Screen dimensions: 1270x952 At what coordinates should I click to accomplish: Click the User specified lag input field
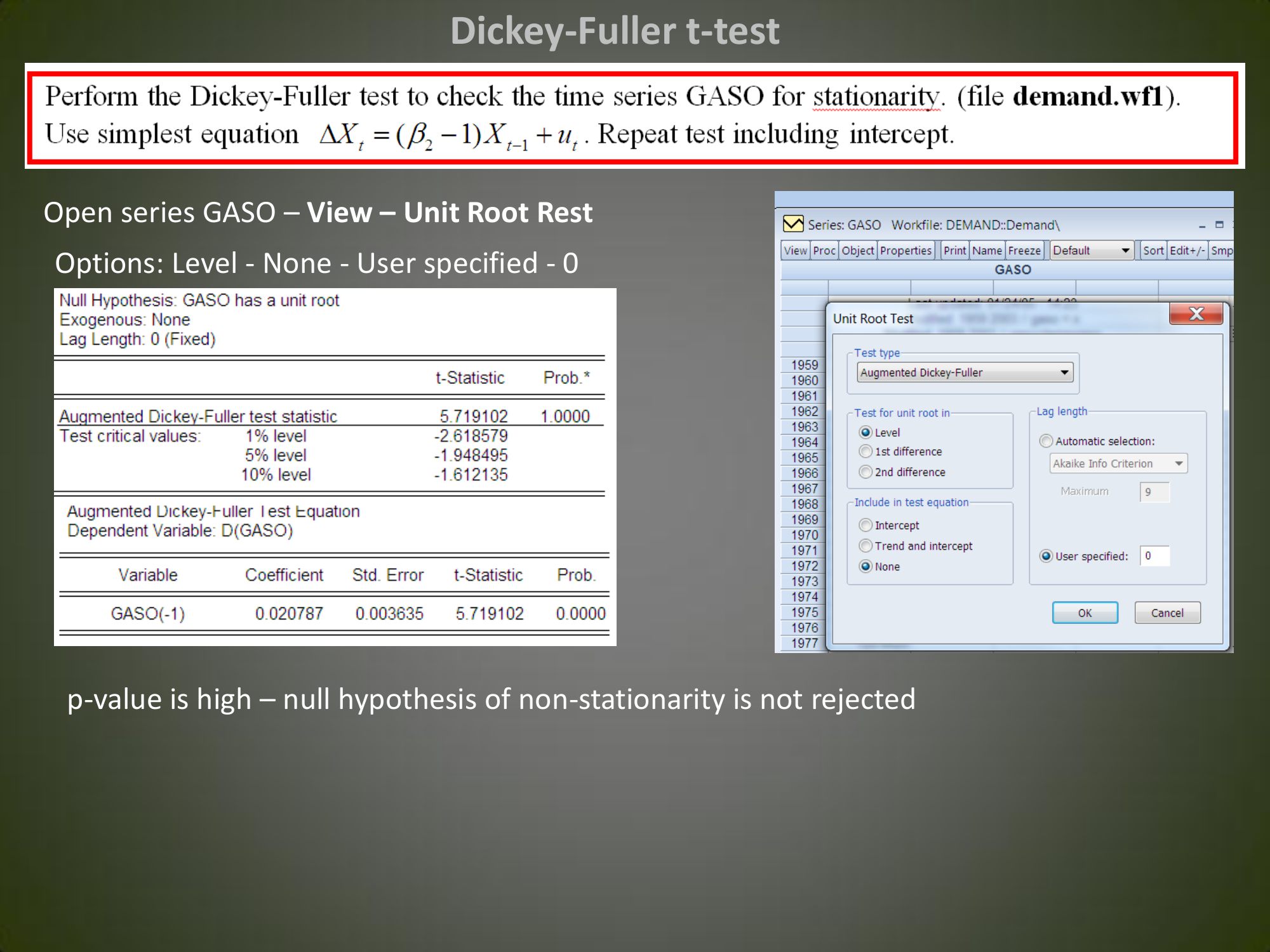(x=1154, y=556)
